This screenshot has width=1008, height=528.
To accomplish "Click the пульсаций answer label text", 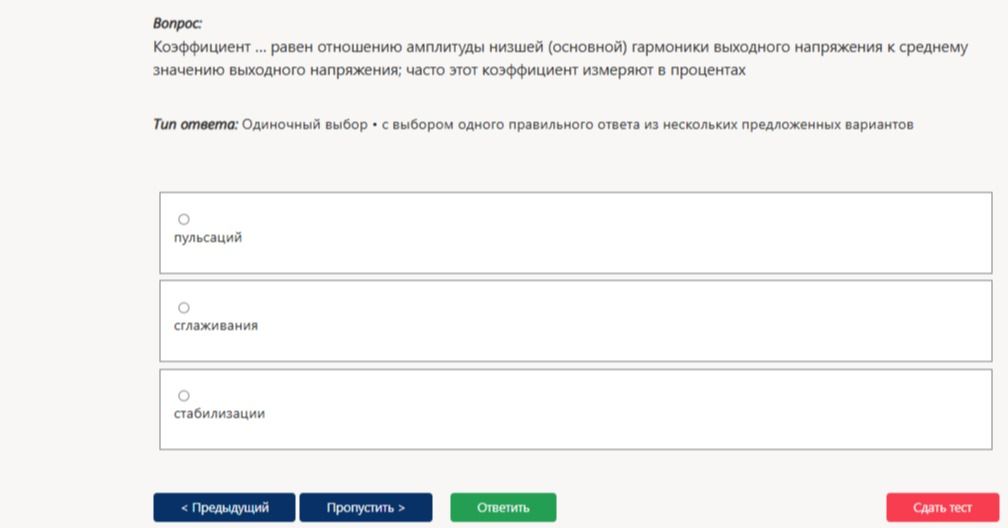I will click(208, 237).
